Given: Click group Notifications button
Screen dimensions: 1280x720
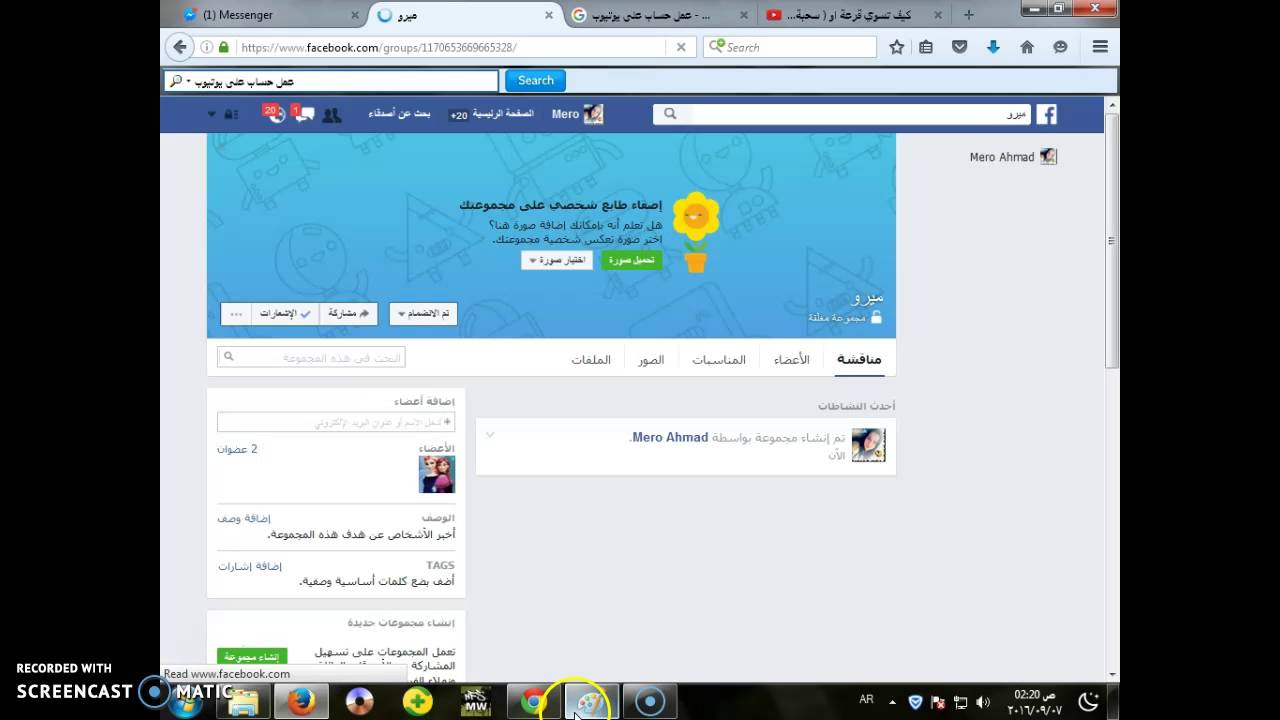Looking at the screenshot, I should pos(285,313).
